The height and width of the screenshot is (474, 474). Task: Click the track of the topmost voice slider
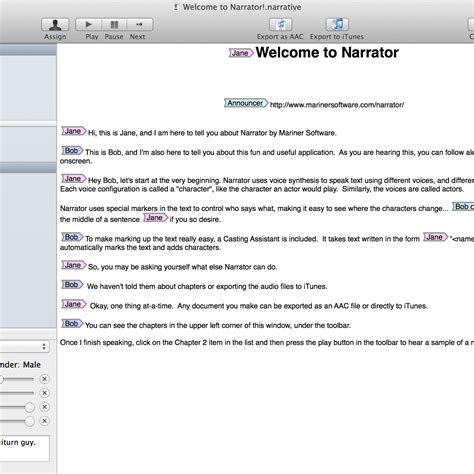pos(17,379)
